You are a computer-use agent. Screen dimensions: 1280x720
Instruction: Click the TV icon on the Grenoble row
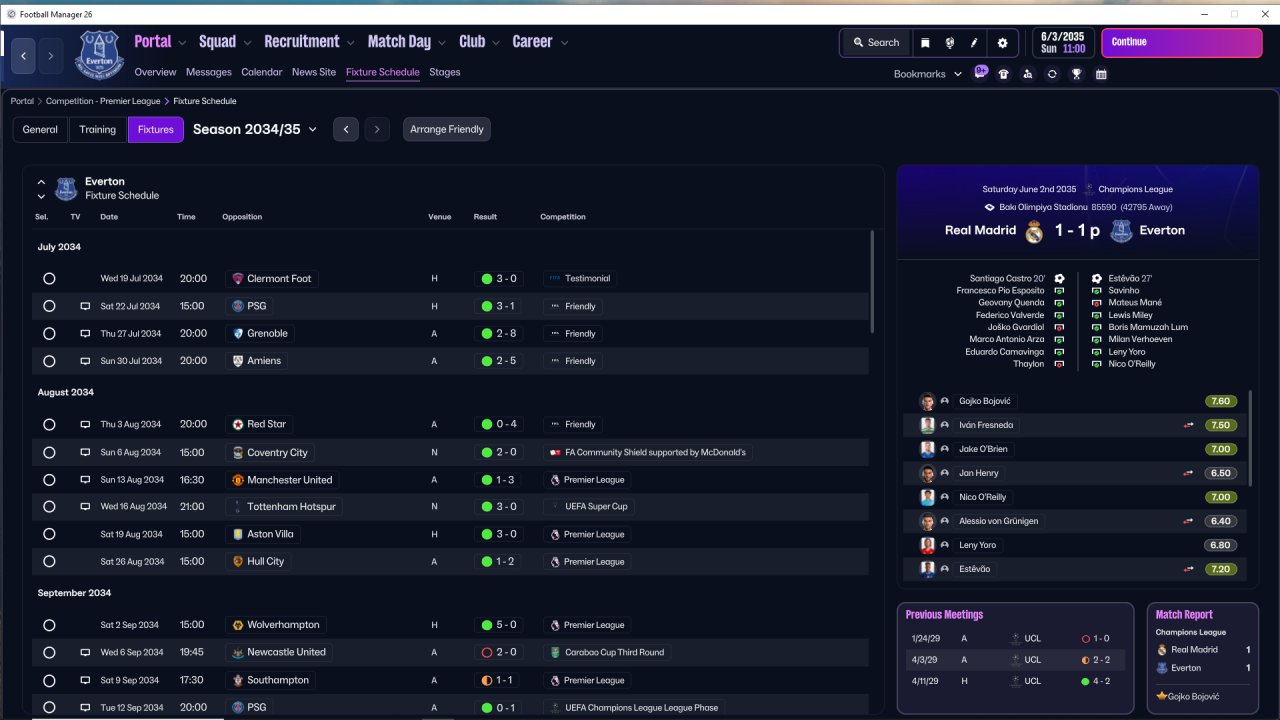coord(85,334)
